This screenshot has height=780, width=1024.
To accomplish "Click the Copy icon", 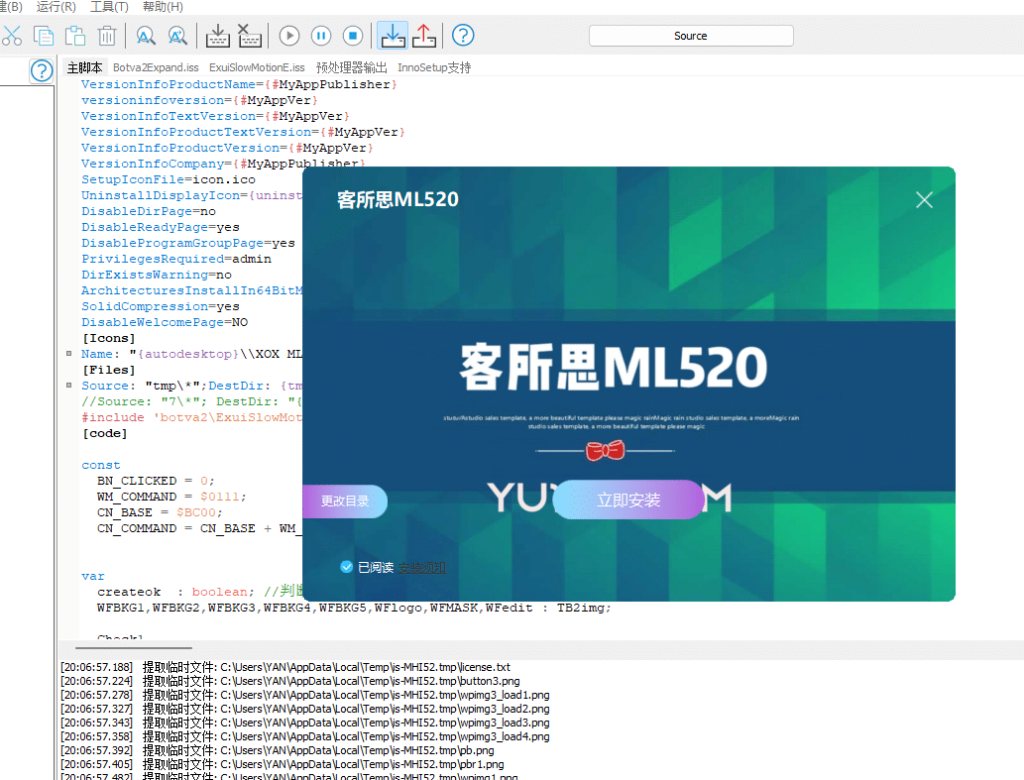I will 44,35.
